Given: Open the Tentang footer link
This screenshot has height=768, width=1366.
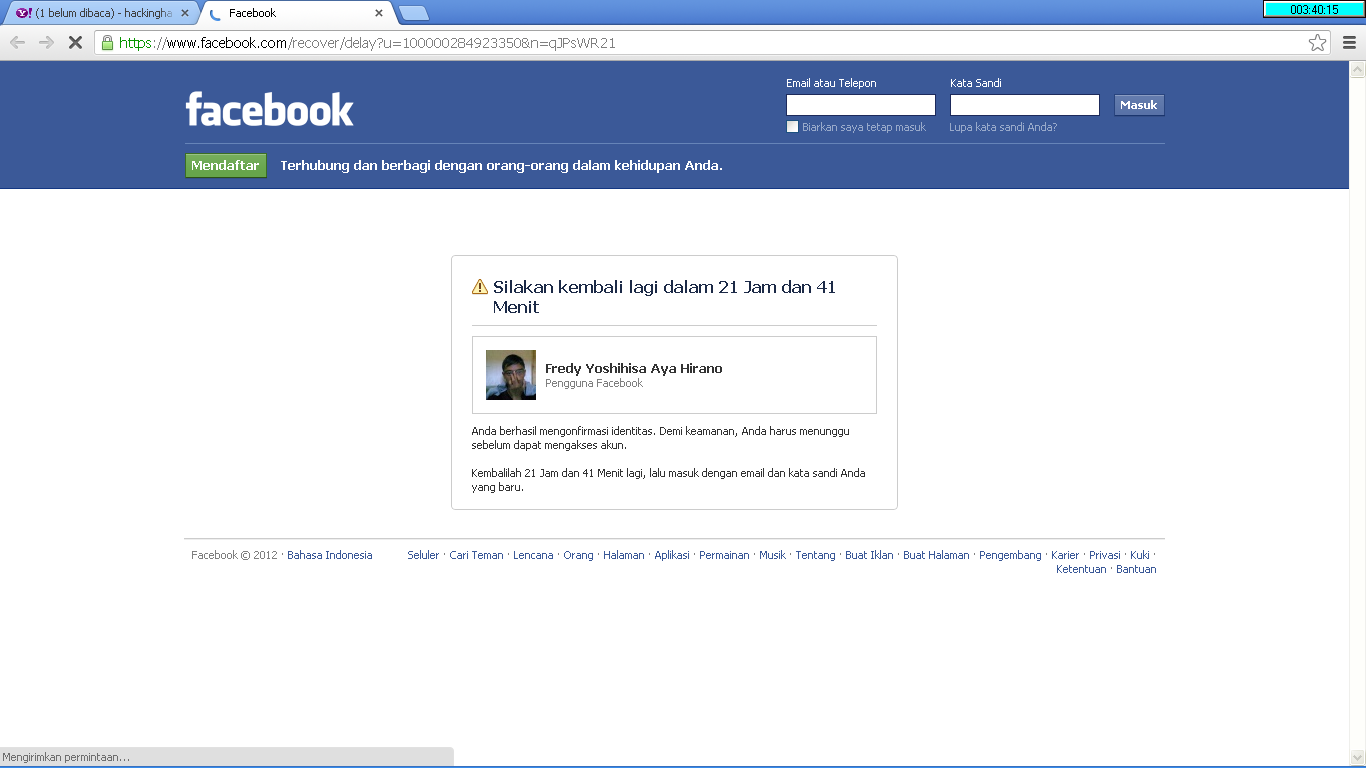Looking at the screenshot, I should (815, 555).
